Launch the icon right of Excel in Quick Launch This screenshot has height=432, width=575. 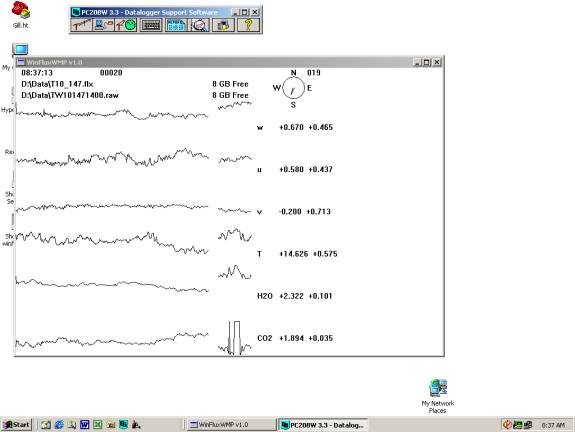[x=111, y=425]
